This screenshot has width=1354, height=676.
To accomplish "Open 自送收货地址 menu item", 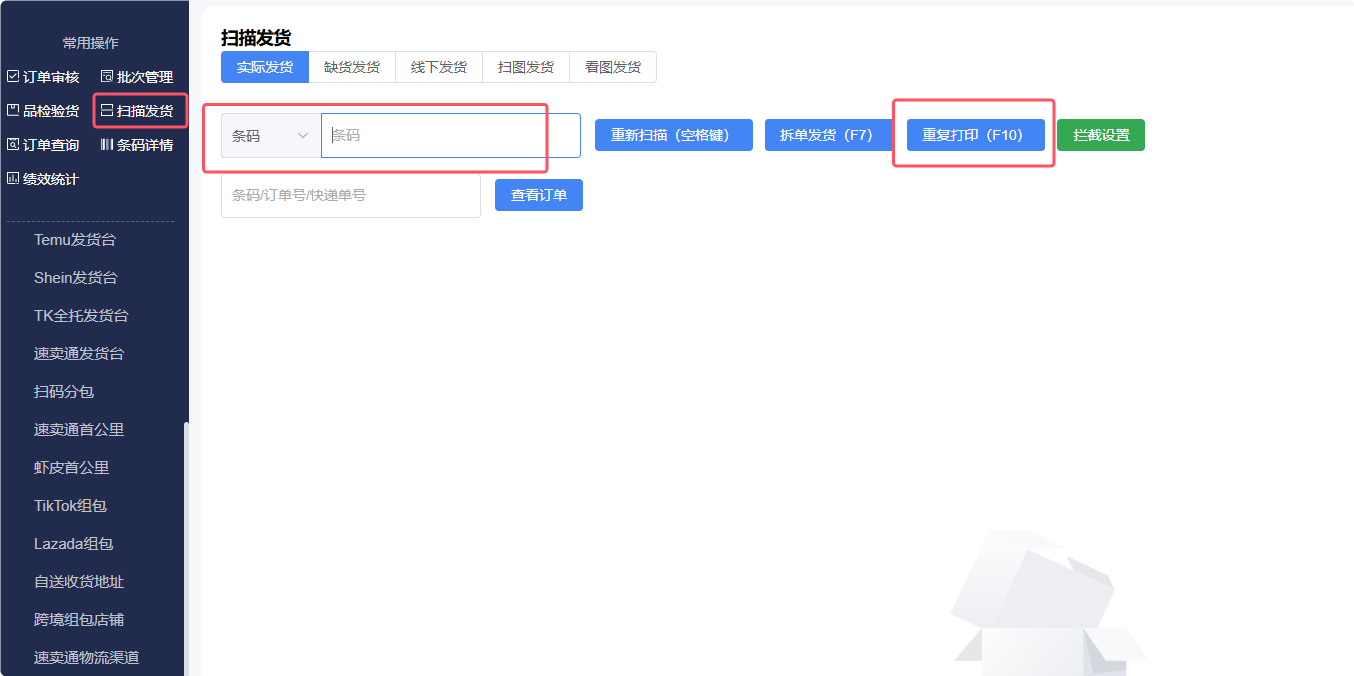I will pyautogui.click(x=79, y=581).
